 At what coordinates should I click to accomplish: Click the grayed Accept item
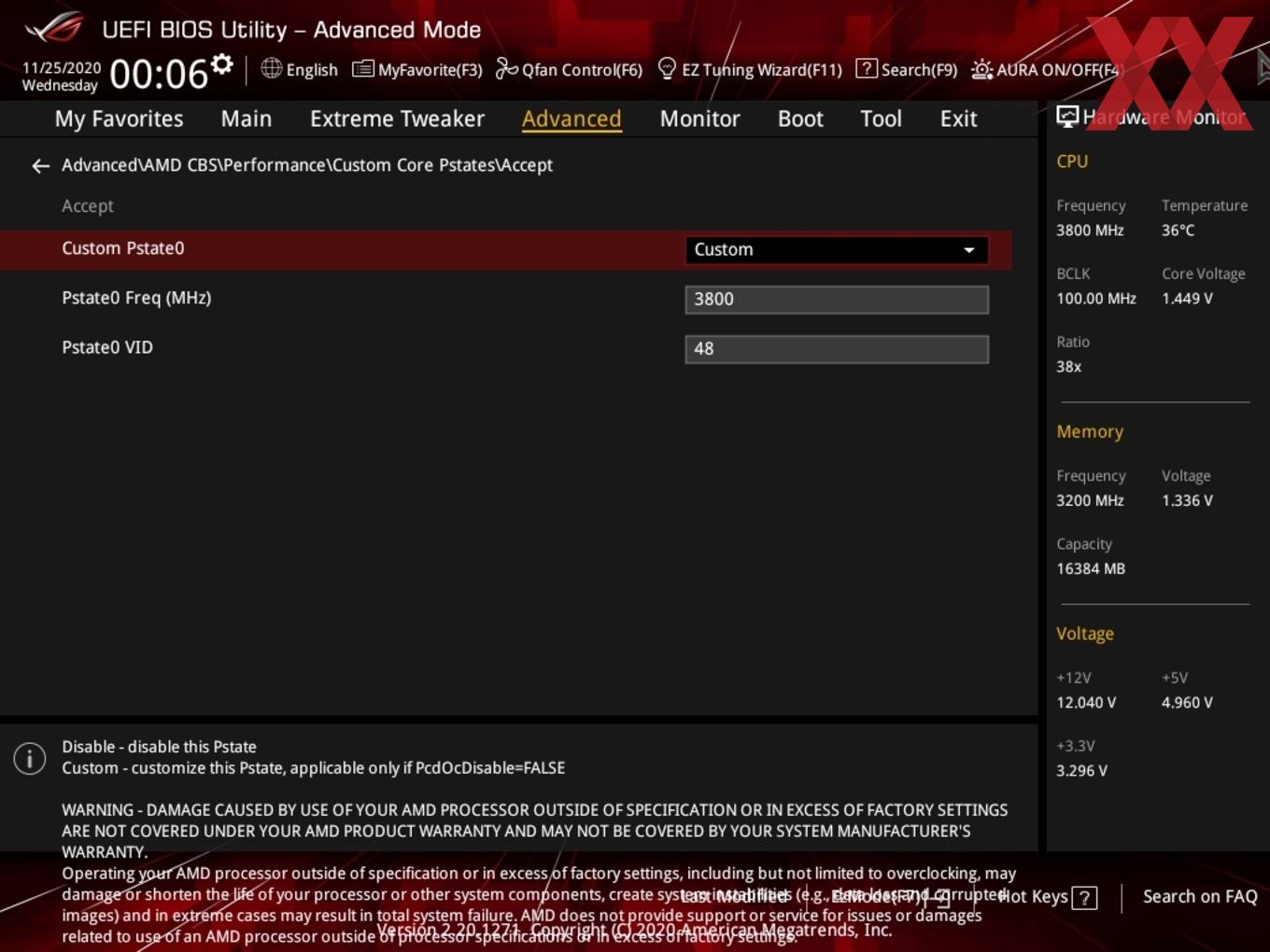88,206
